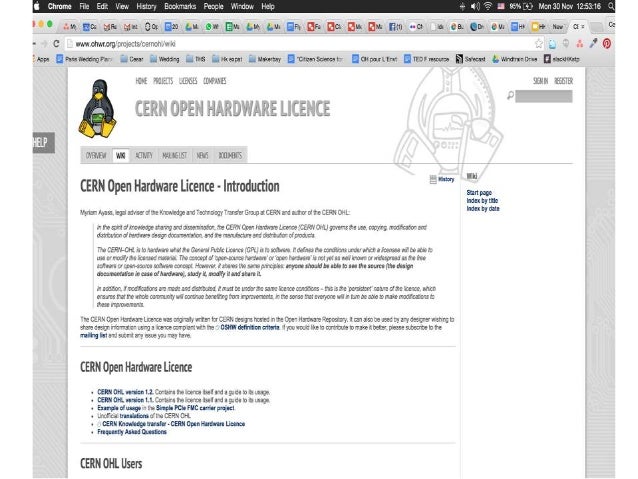This screenshot has width=638, height=479.
Task: Switch to the Facebook browser tab
Action: pyautogui.click(x=395, y=27)
